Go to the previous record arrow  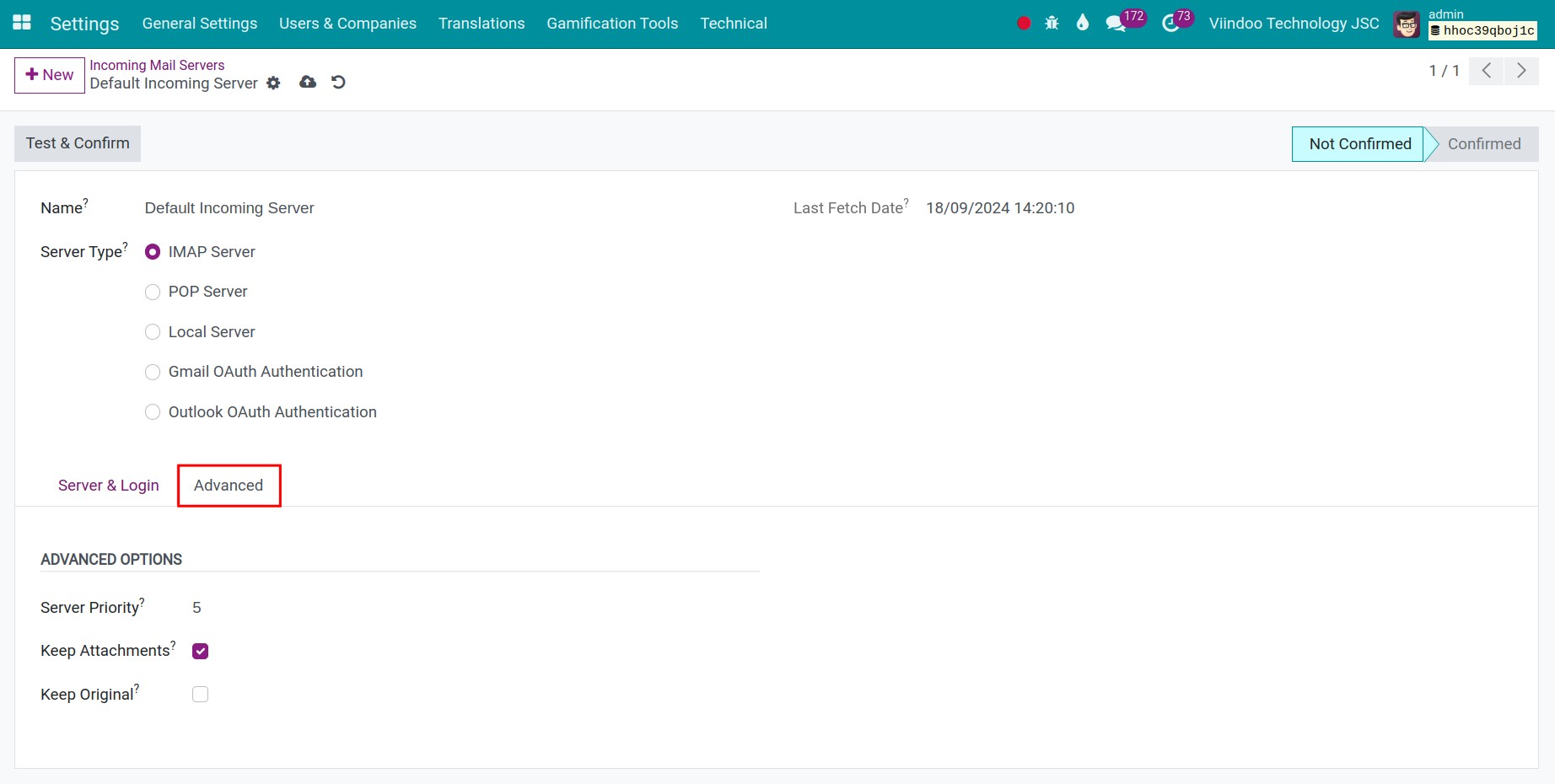[x=1487, y=71]
